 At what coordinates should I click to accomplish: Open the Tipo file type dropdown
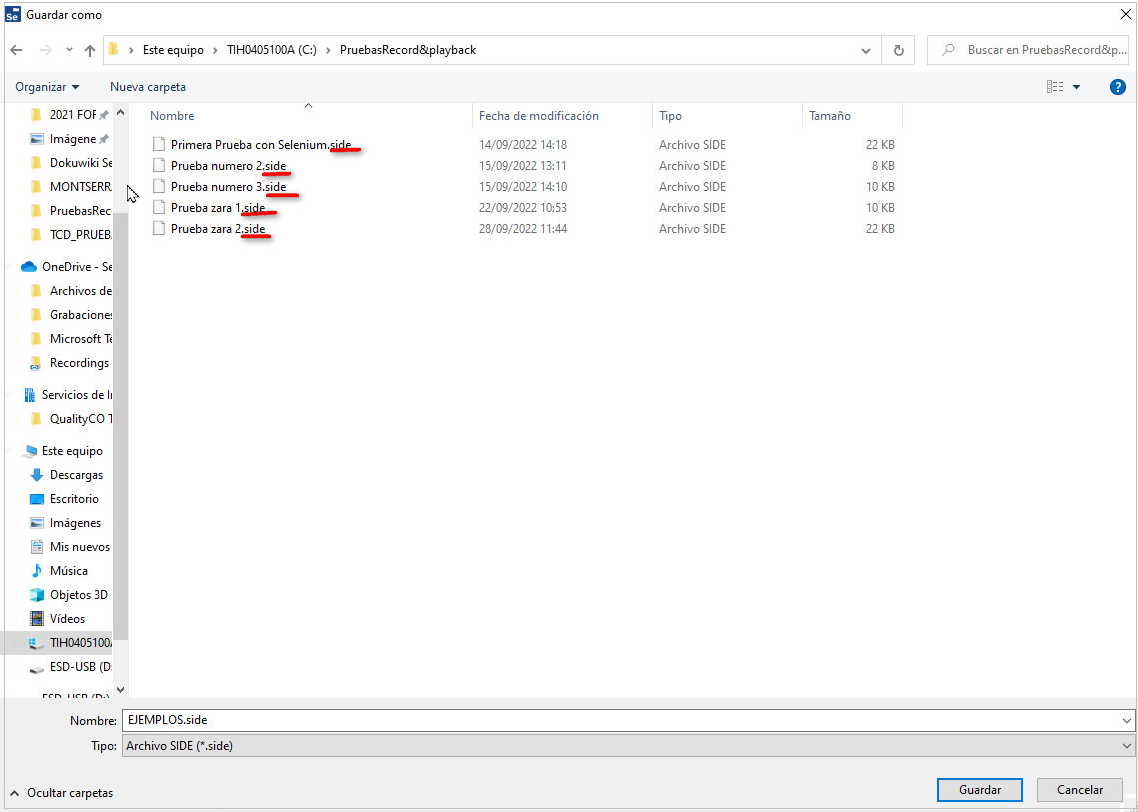pyautogui.click(x=1127, y=746)
